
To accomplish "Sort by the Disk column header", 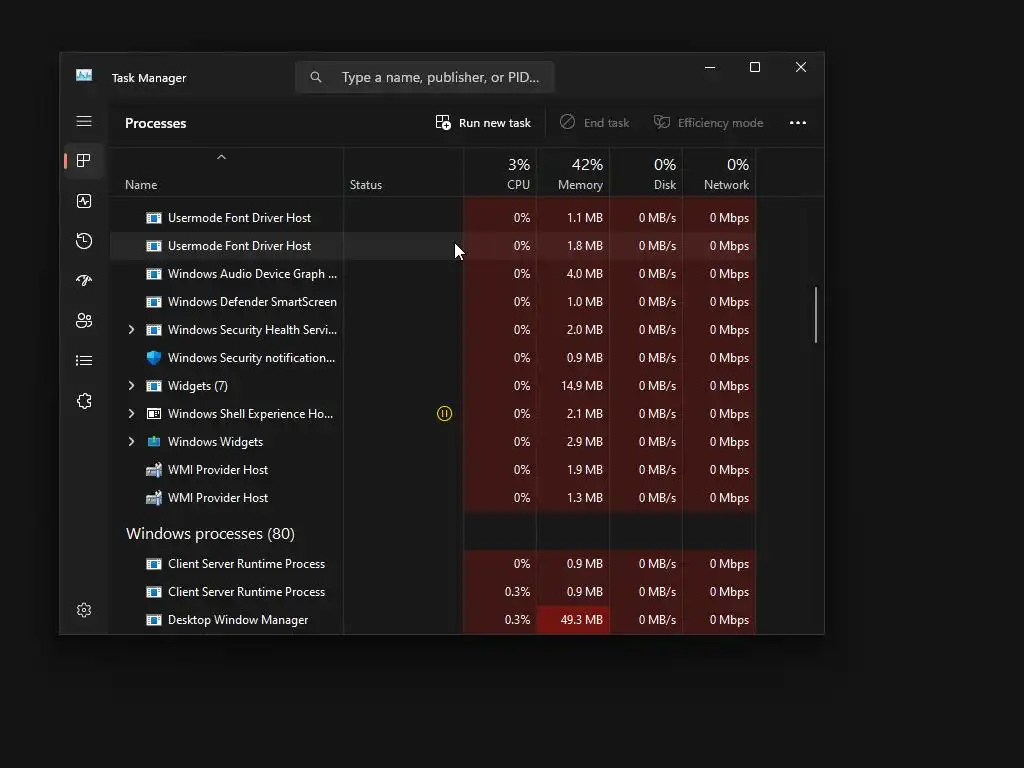I will 647,172.
